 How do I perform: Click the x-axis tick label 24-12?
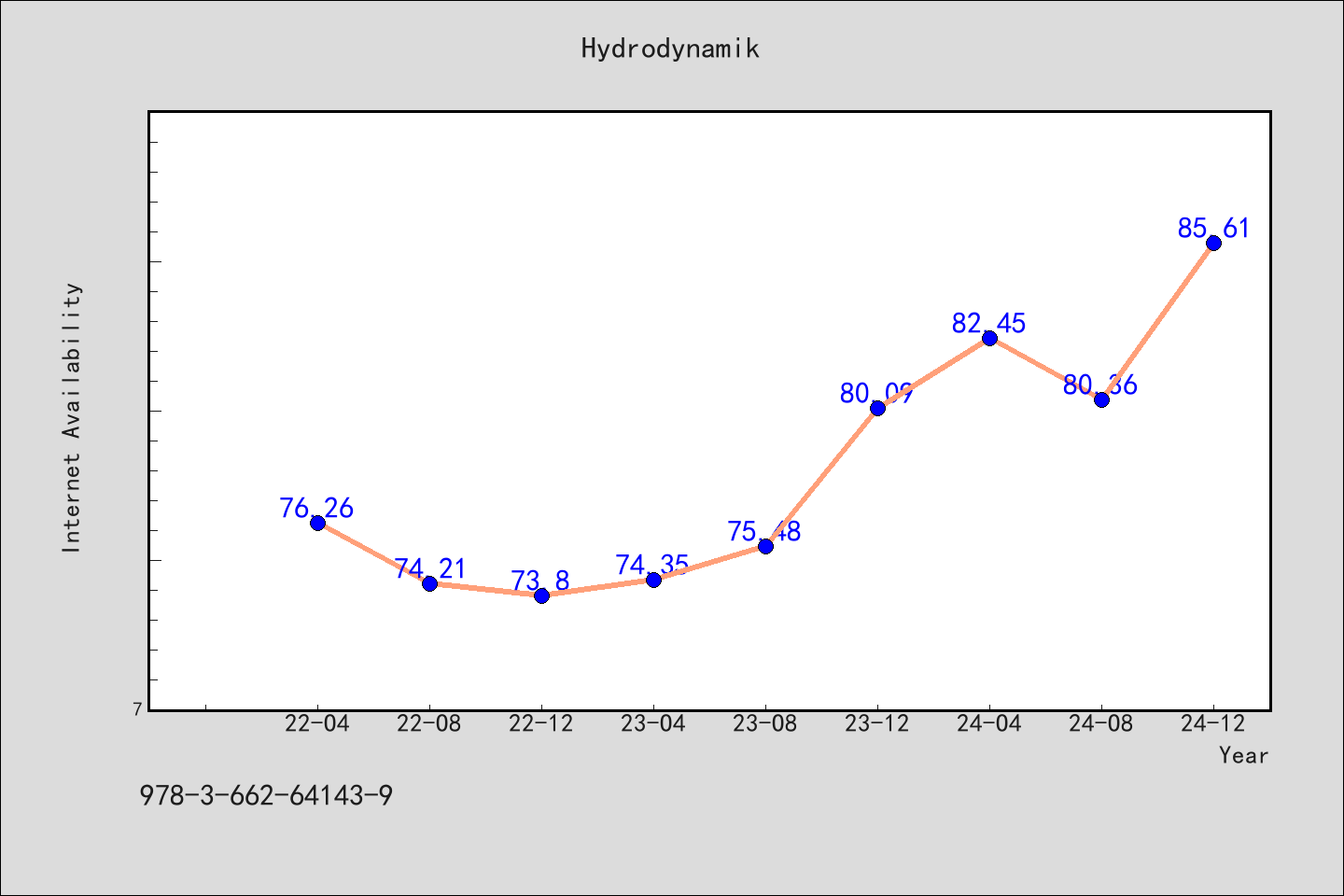(1213, 724)
